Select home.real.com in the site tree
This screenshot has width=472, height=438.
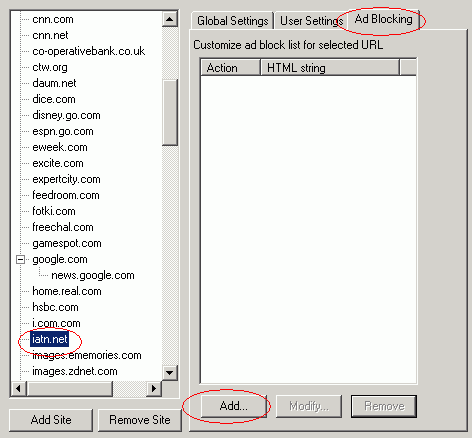coord(67,291)
